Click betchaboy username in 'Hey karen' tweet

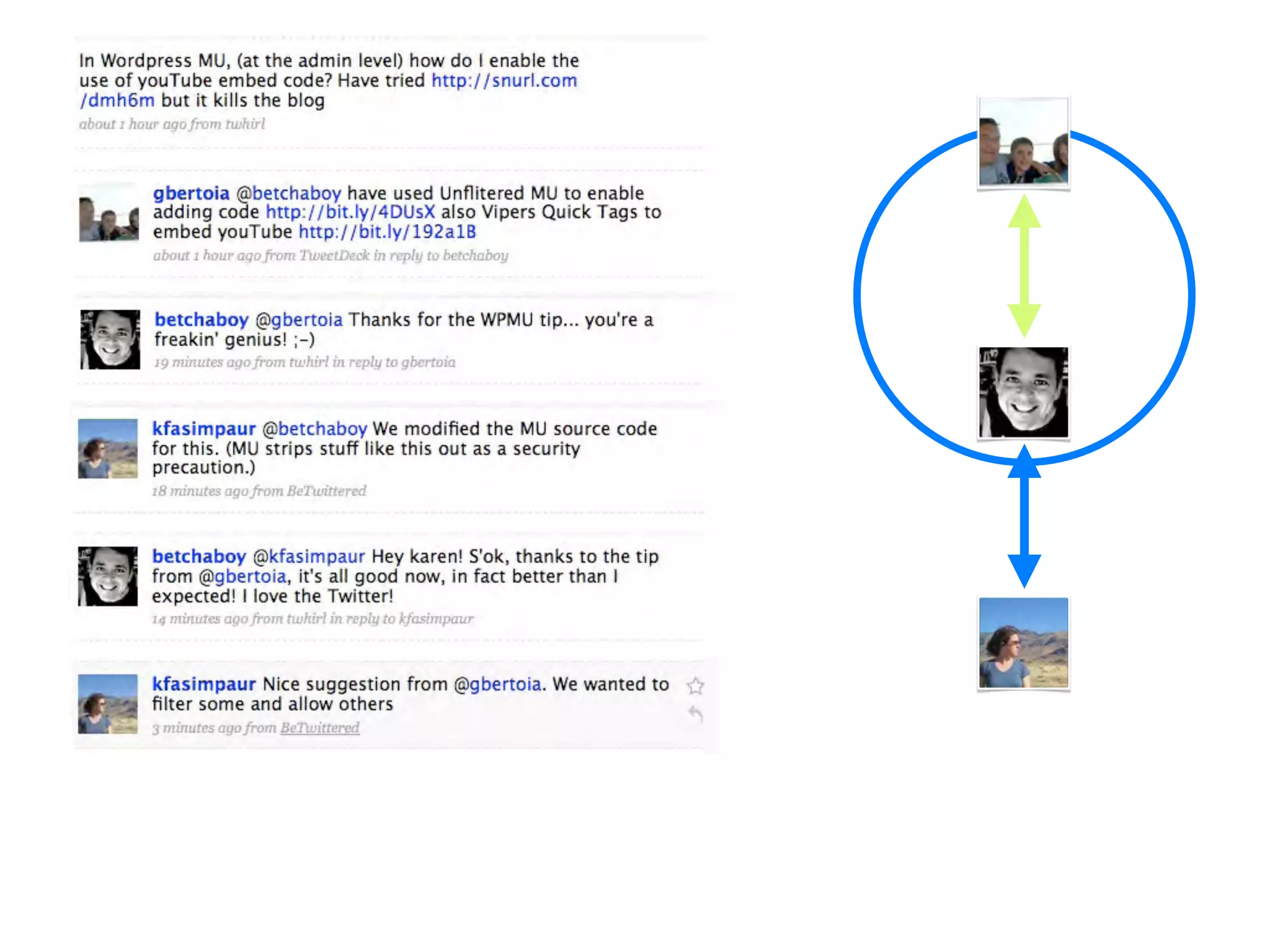tap(199, 557)
